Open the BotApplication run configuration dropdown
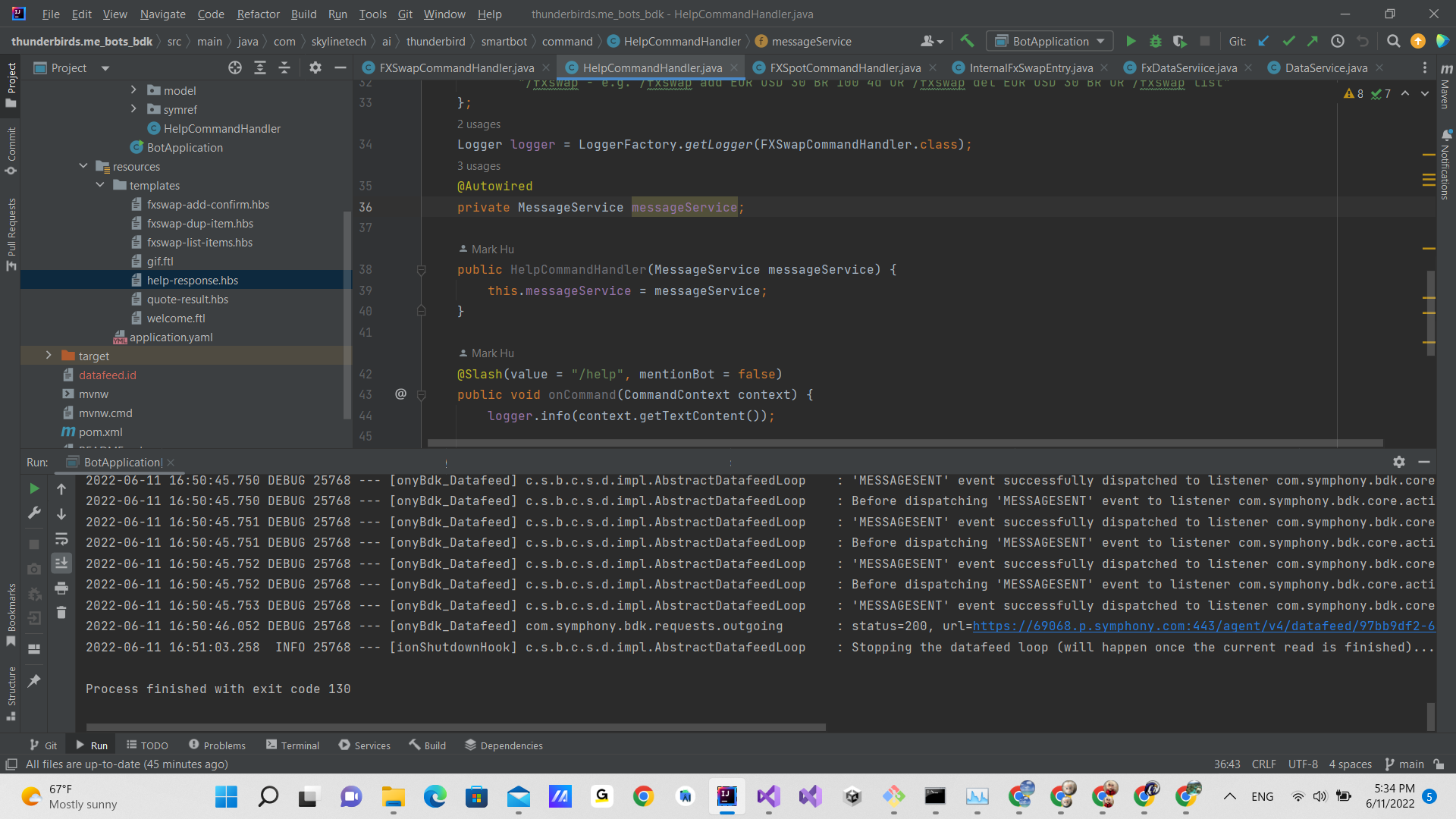Image resolution: width=1456 pixels, height=819 pixels. pos(1050,42)
